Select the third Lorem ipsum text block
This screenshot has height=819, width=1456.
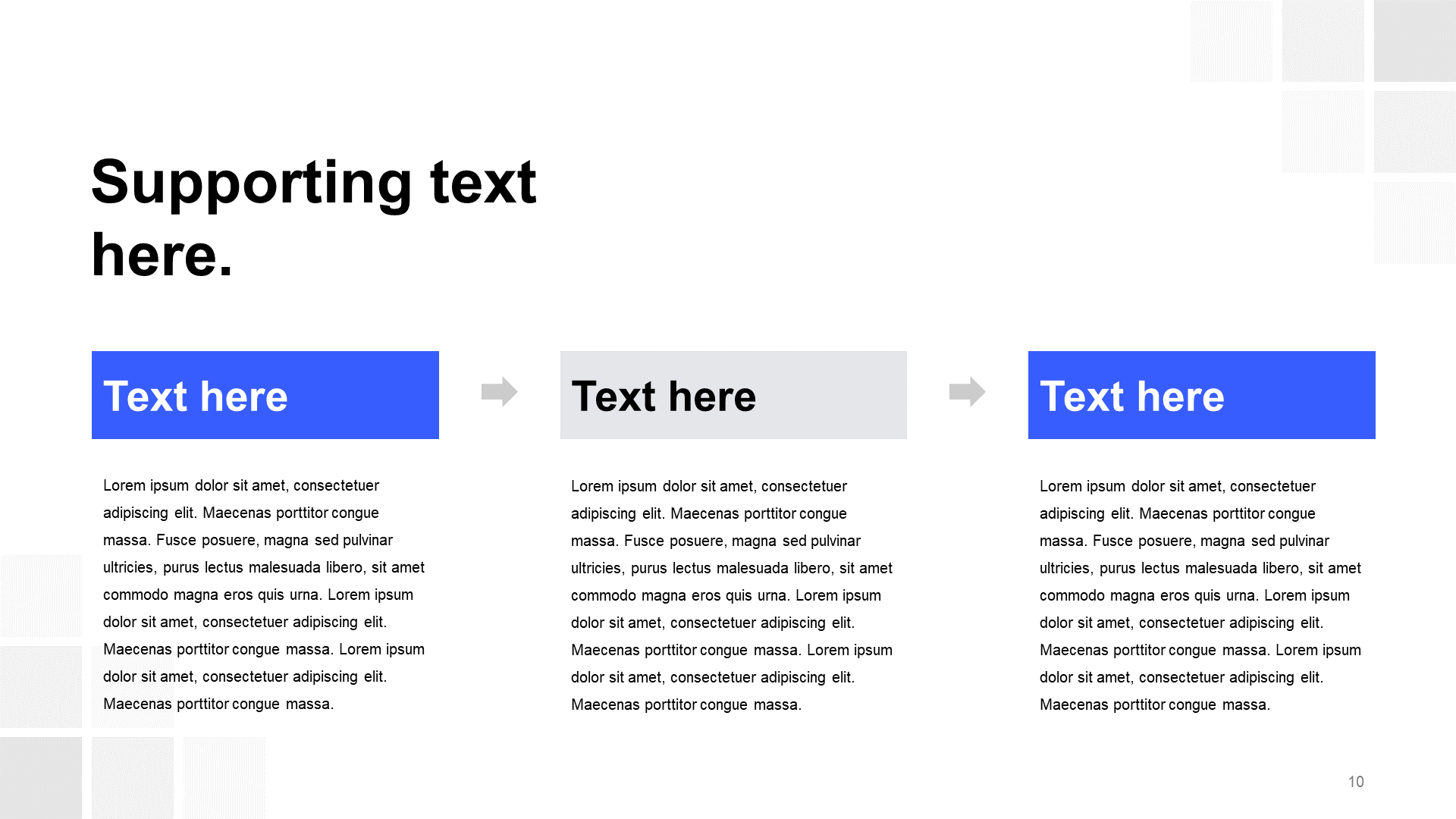[1196, 595]
